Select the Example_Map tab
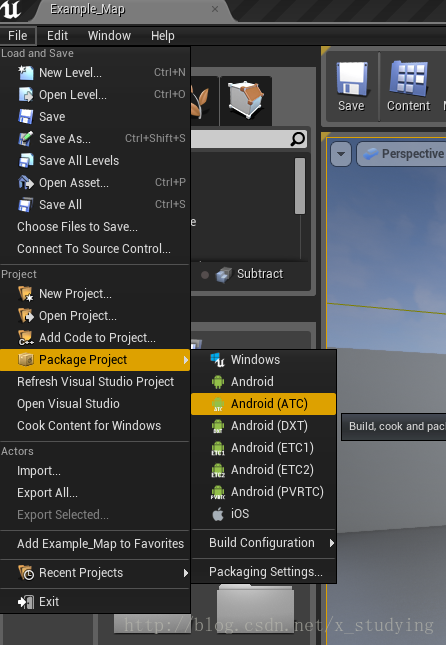The image size is (446, 645). [x=87, y=9]
